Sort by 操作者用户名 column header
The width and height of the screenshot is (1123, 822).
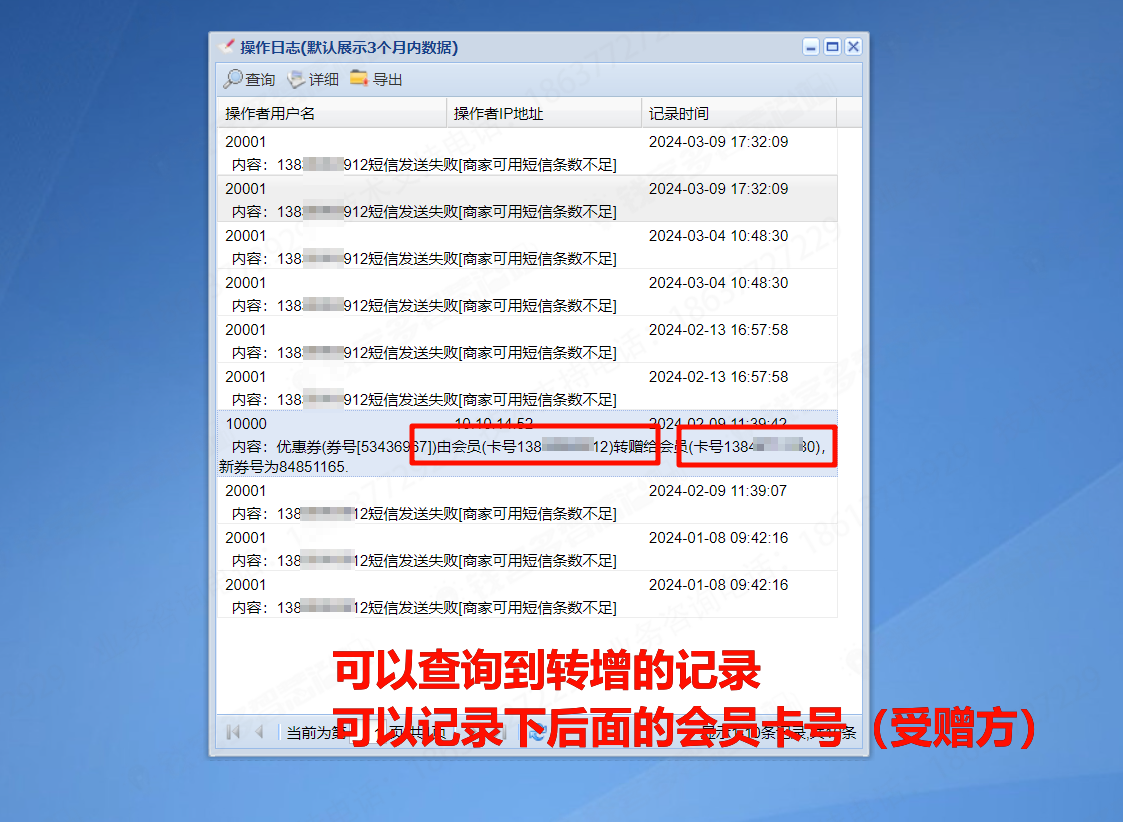pos(332,113)
